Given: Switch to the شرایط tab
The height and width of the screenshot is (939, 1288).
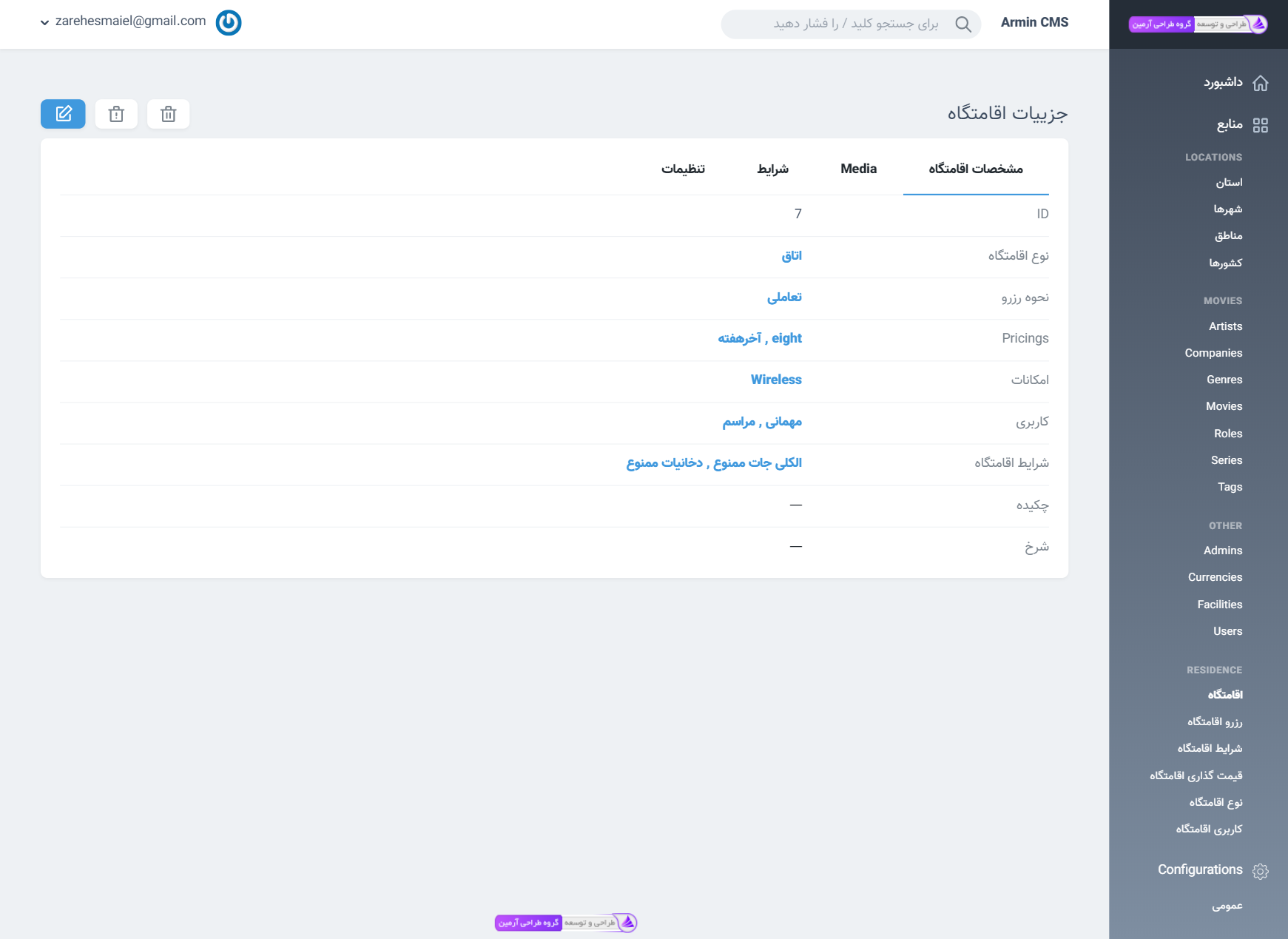Looking at the screenshot, I should (x=772, y=169).
